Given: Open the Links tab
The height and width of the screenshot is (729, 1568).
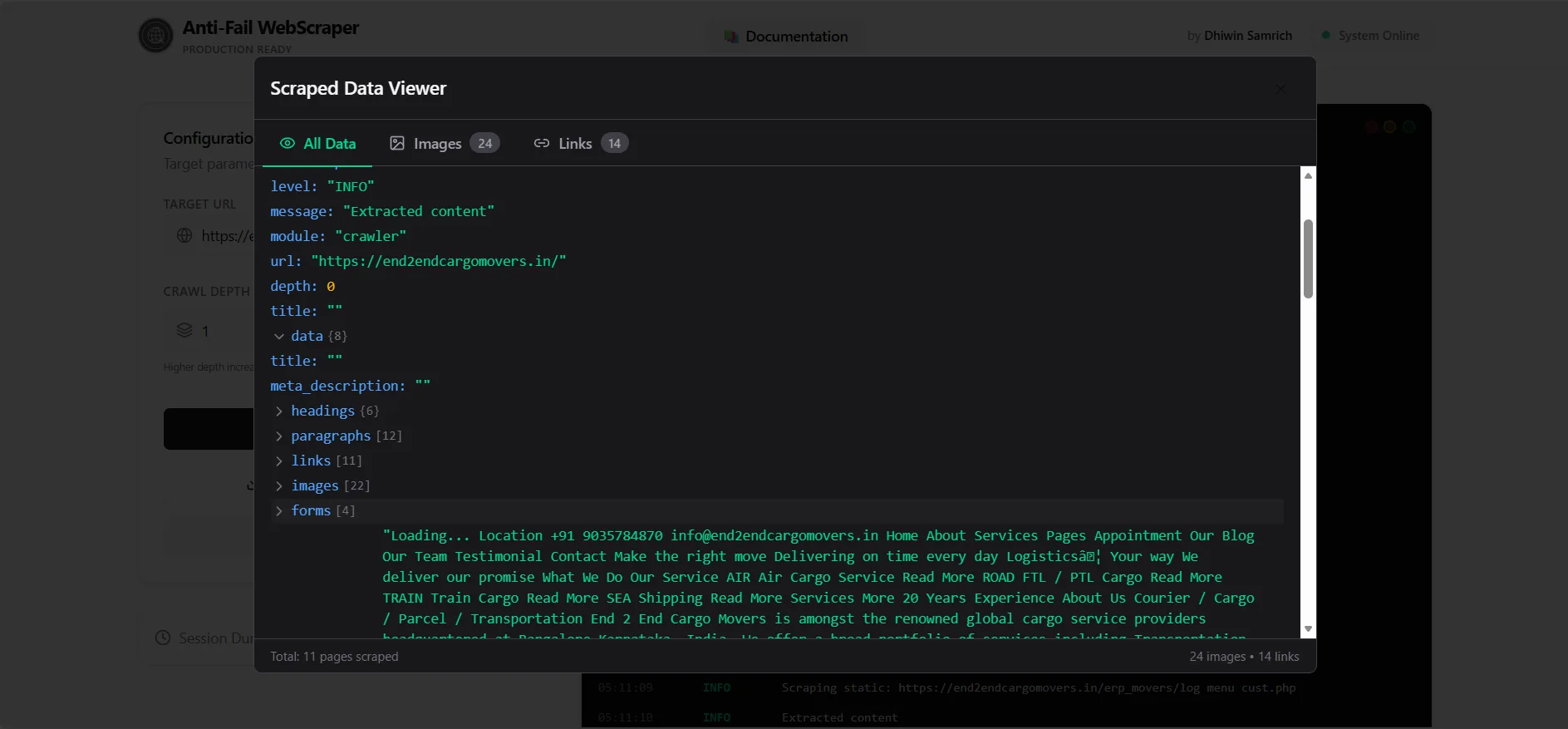Looking at the screenshot, I should [x=580, y=143].
